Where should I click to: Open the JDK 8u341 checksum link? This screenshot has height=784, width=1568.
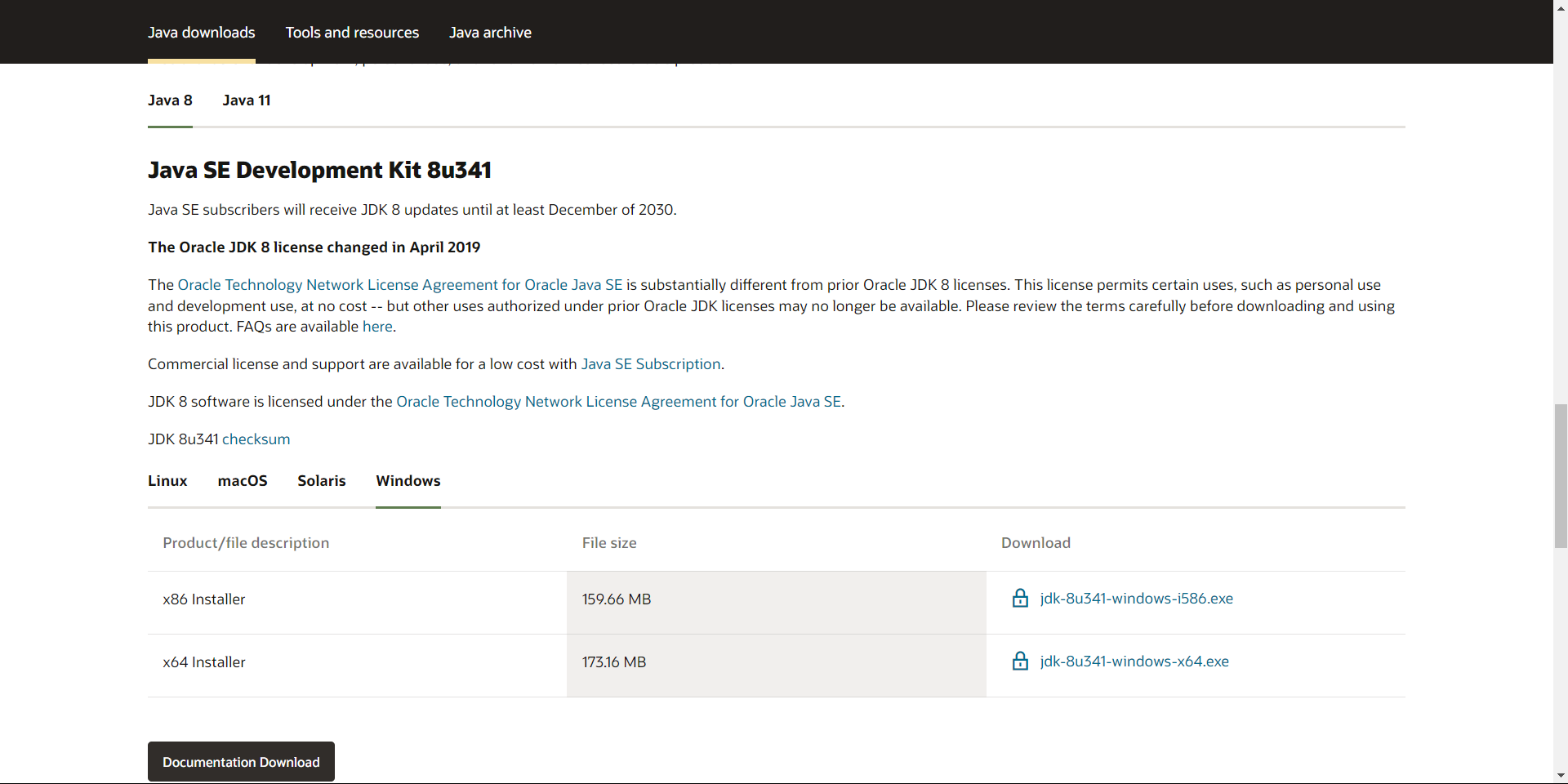256,439
